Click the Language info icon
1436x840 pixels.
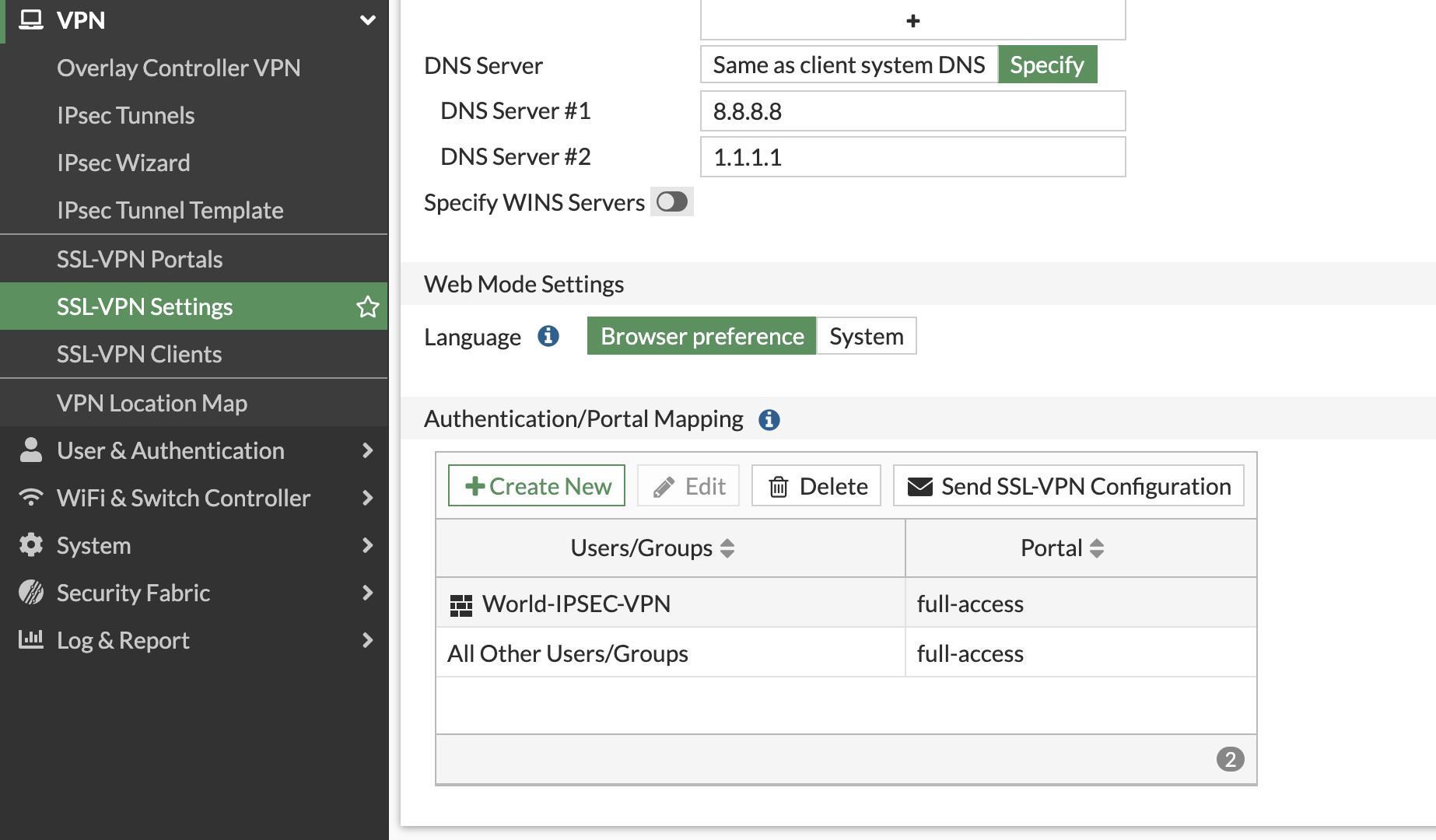pos(548,336)
